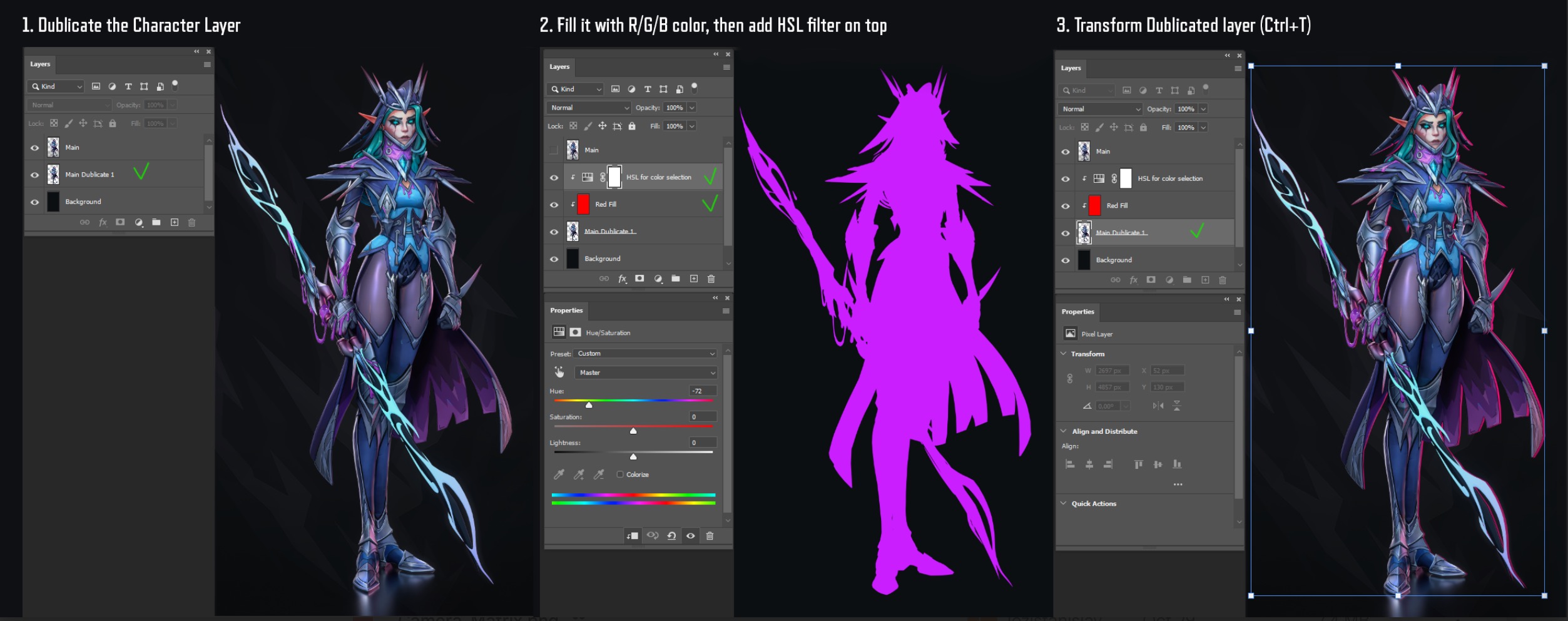
Task: Select the HSL for color selection layer in step 2
Action: tap(658, 177)
